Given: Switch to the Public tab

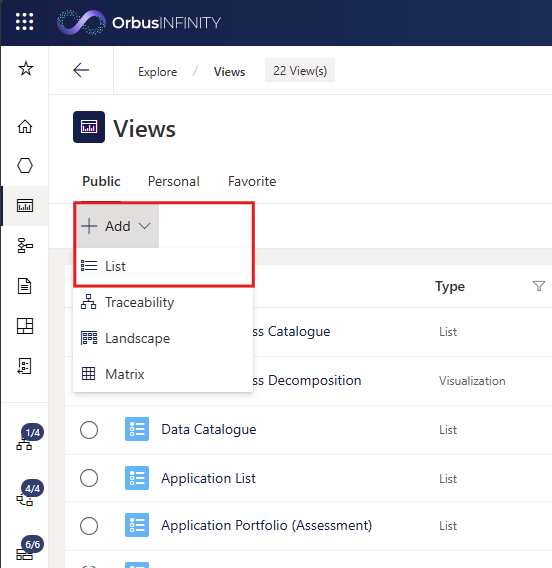Looking at the screenshot, I should tap(101, 181).
